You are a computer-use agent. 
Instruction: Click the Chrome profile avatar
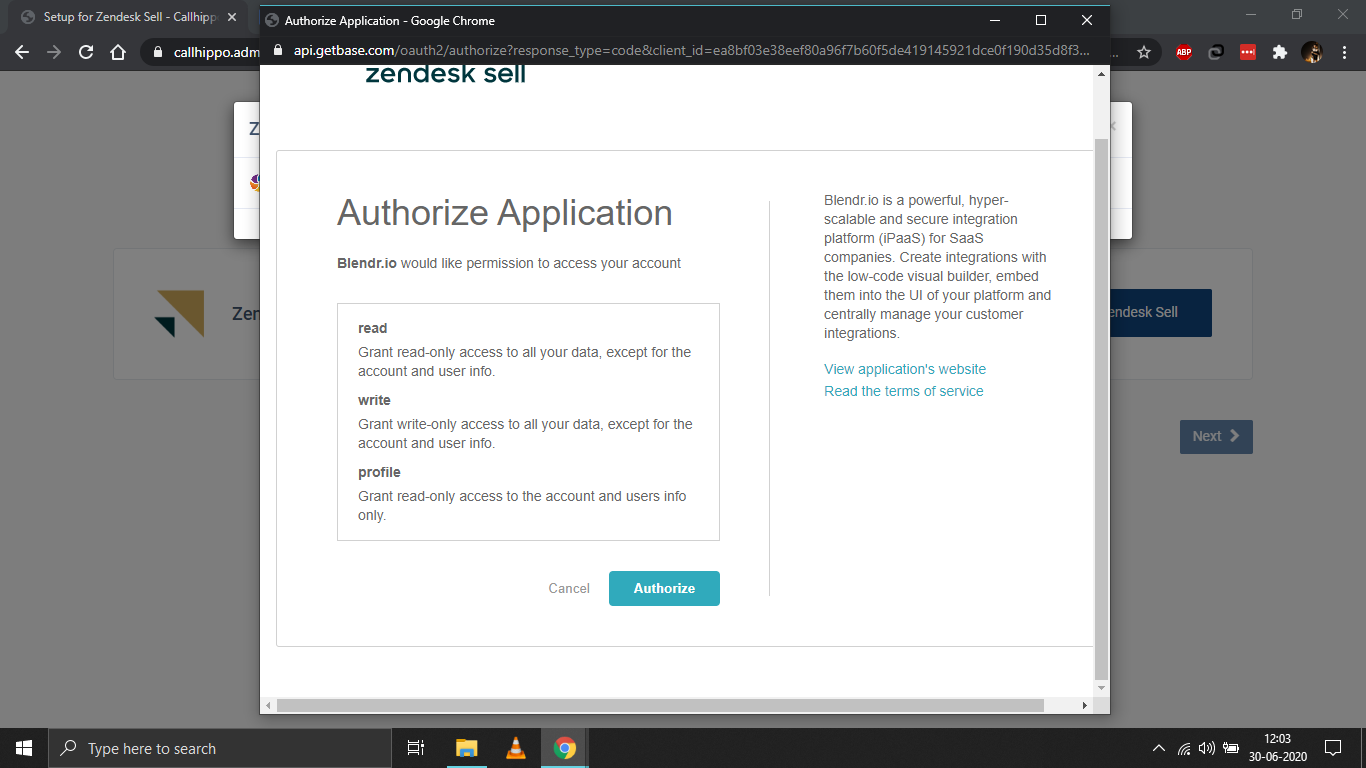1311,52
